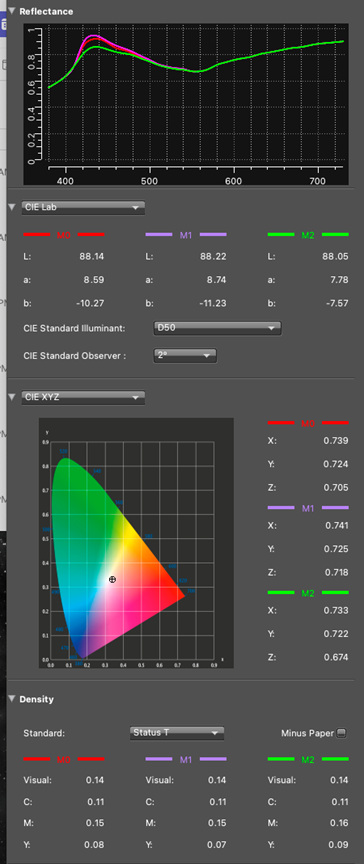Select the M1 density Y value 0.07
Viewport: 364px width, 864px height.
click(217, 844)
